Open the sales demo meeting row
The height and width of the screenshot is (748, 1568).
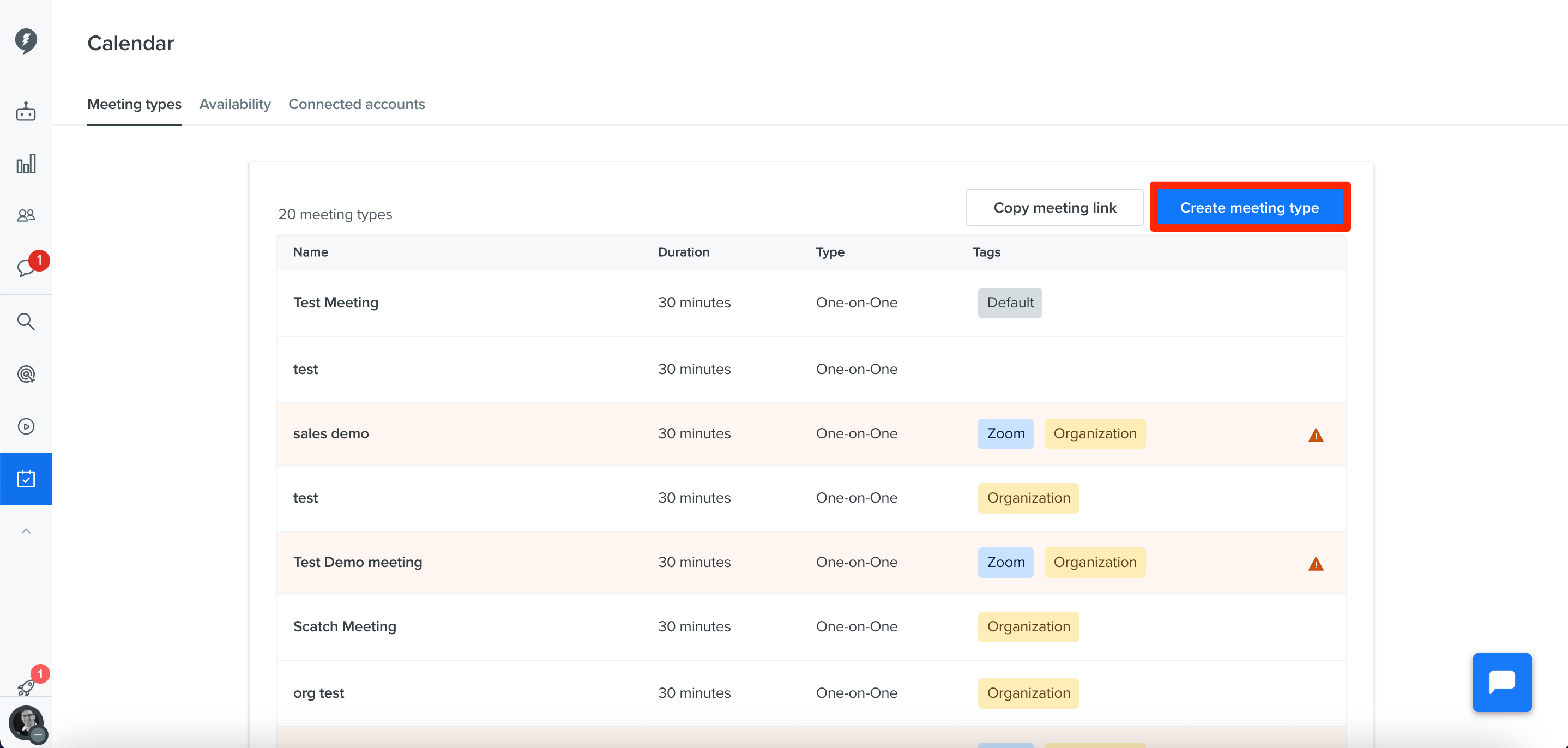coord(811,434)
